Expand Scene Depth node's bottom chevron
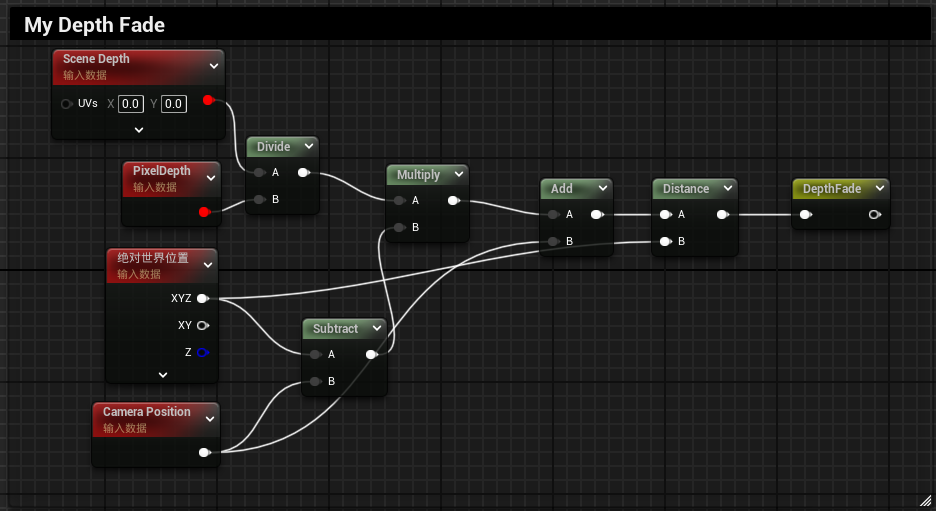The width and height of the screenshot is (936, 511). coord(139,129)
